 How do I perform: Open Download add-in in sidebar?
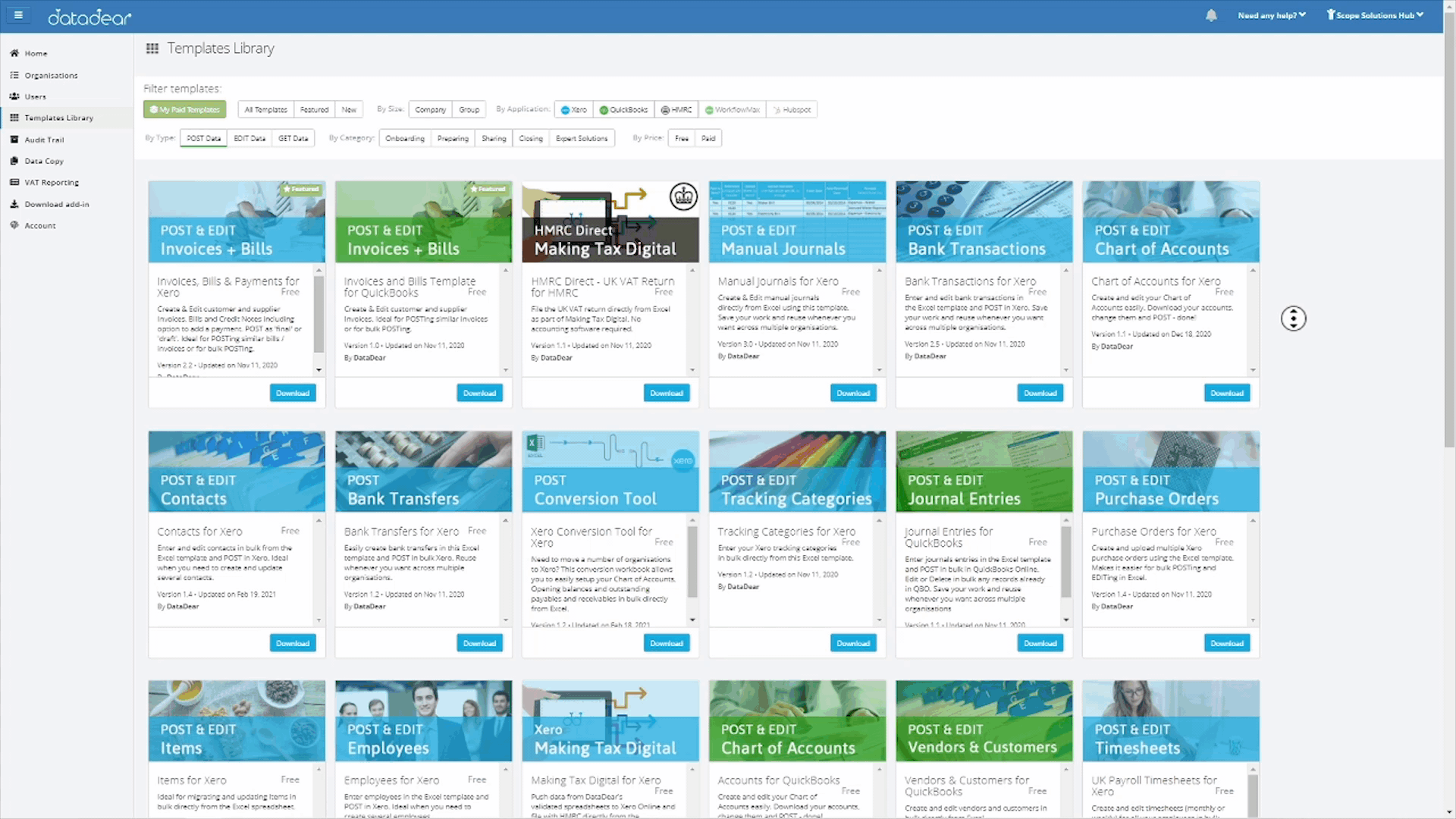tap(56, 204)
